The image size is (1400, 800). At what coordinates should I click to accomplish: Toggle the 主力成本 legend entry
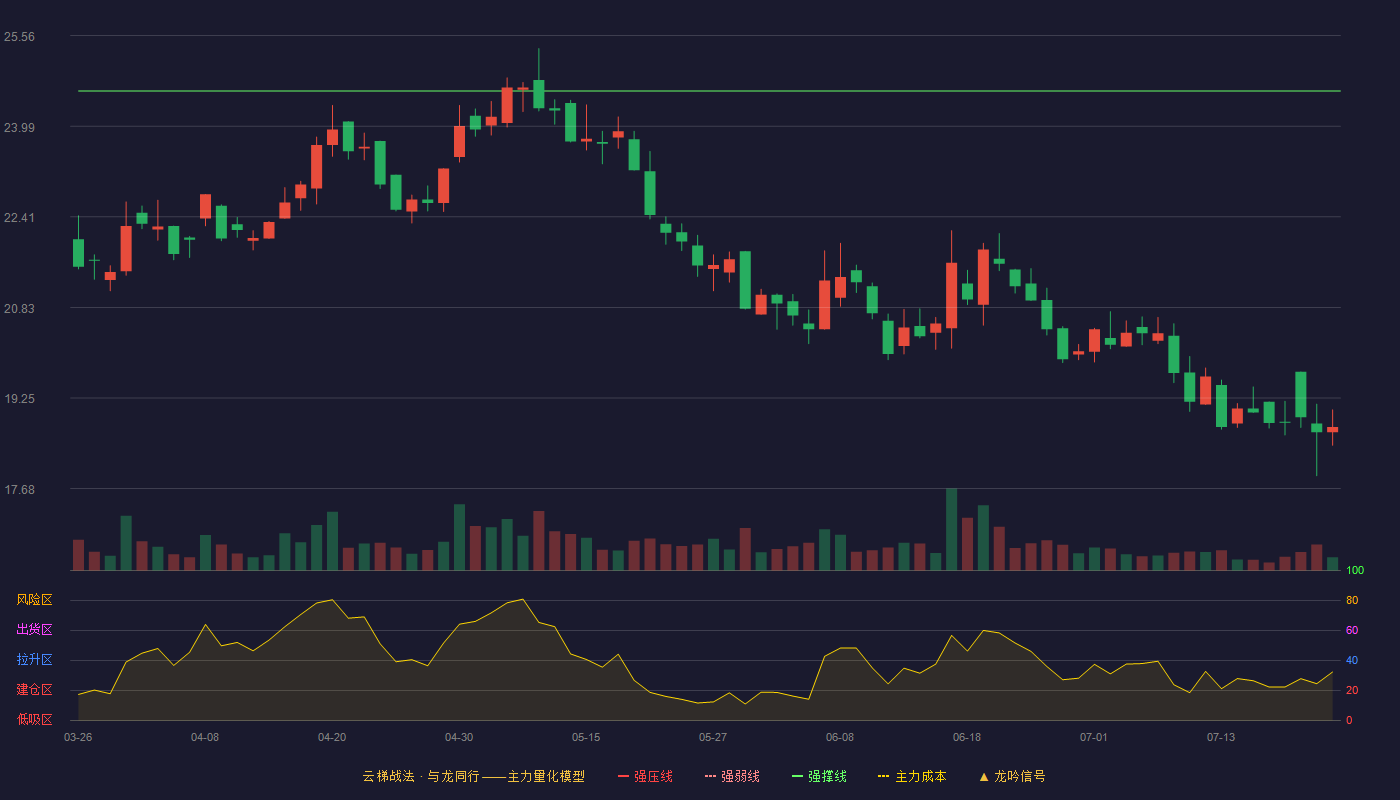912,776
